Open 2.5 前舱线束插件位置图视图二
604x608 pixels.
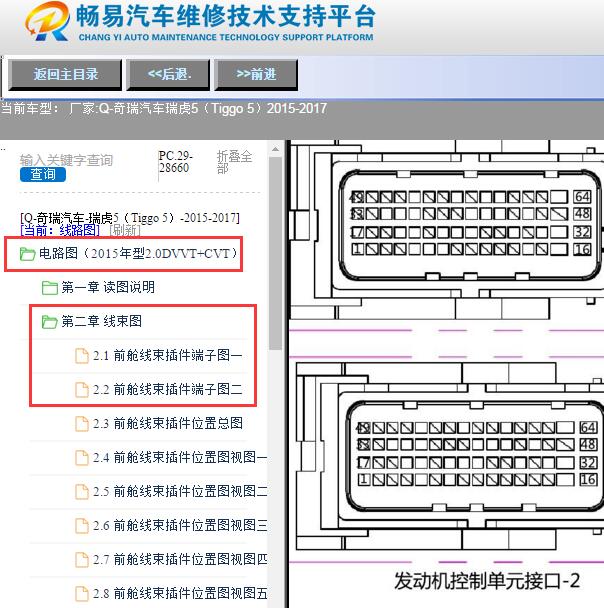pos(180,492)
